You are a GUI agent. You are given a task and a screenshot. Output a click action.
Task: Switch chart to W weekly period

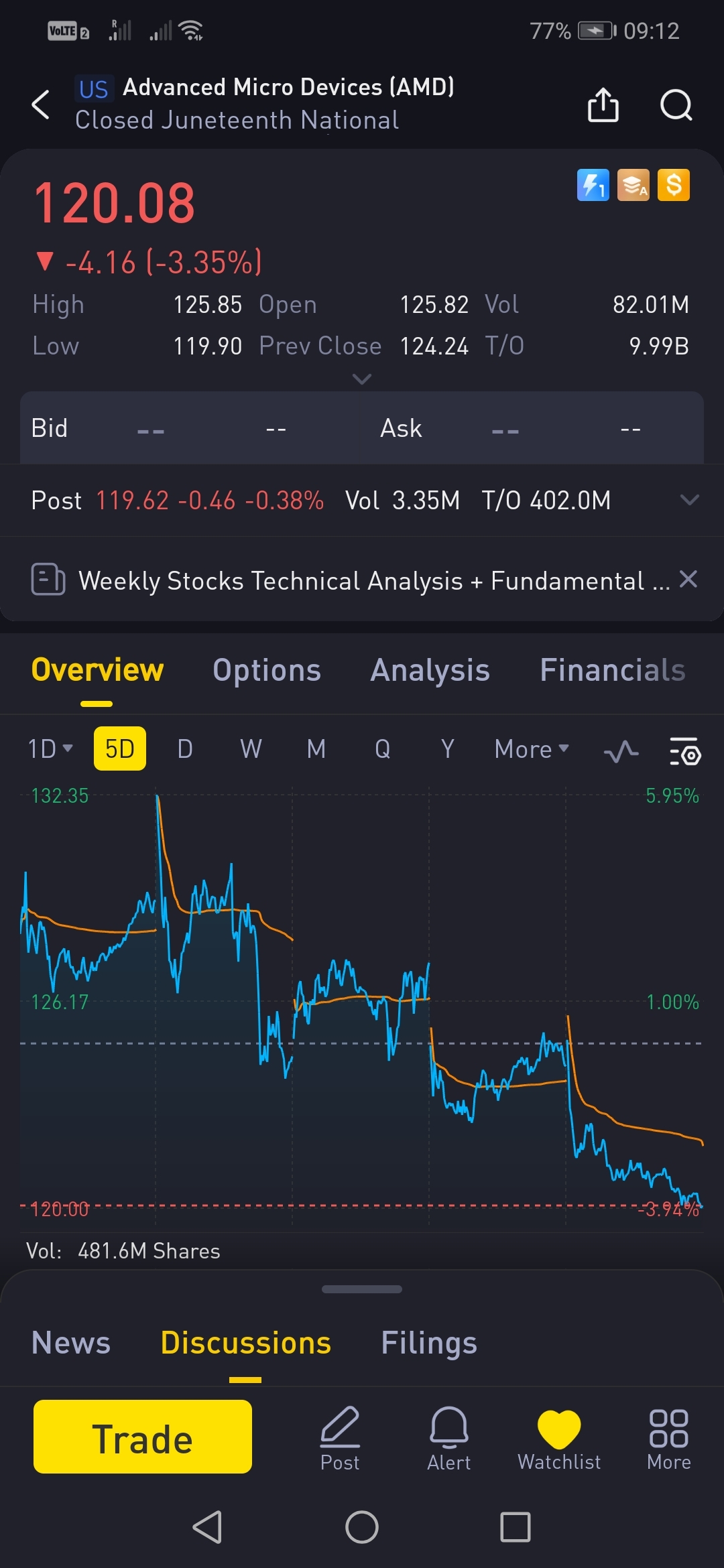[x=251, y=748]
